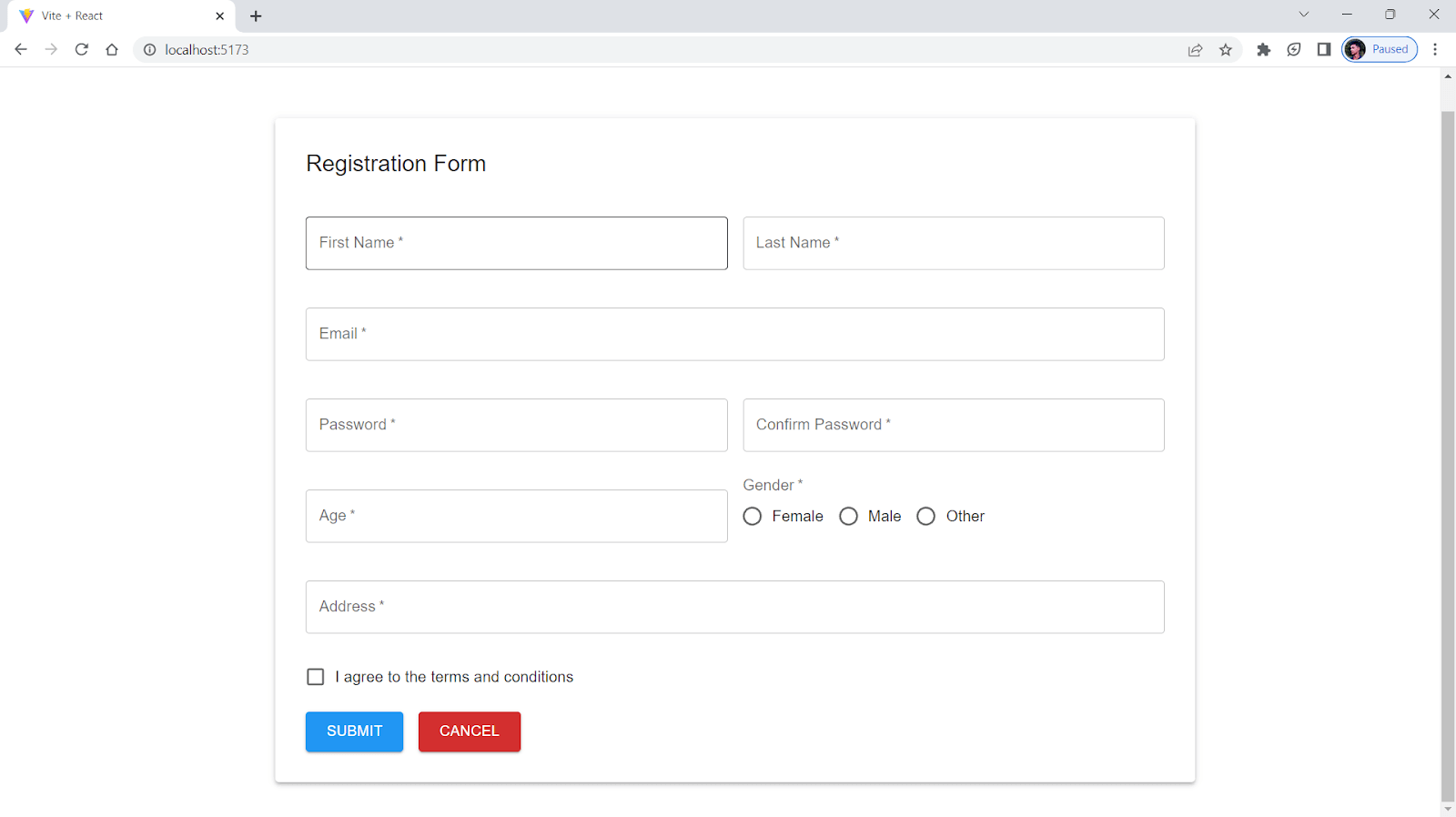Screen dimensions: 1456x817
Task: Agree to the terms and conditions checkbox
Action: (x=316, y=677)
